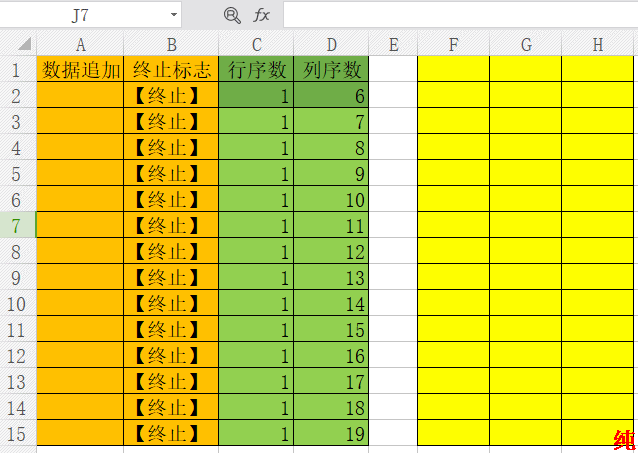The height and width of the screenshot is (453, 638).
Task: Select column A header
Action: [x=80, y=44]
